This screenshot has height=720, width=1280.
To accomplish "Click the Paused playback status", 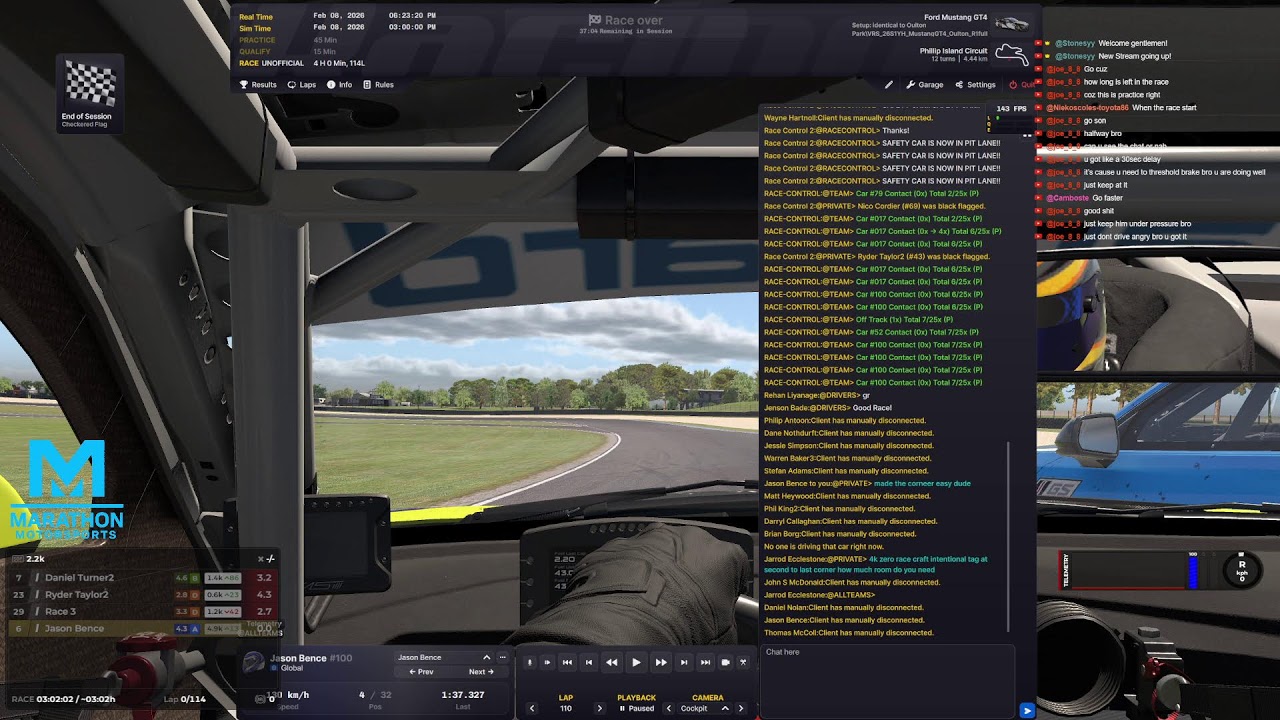I will pyautogui.click(x=636, y=708).
